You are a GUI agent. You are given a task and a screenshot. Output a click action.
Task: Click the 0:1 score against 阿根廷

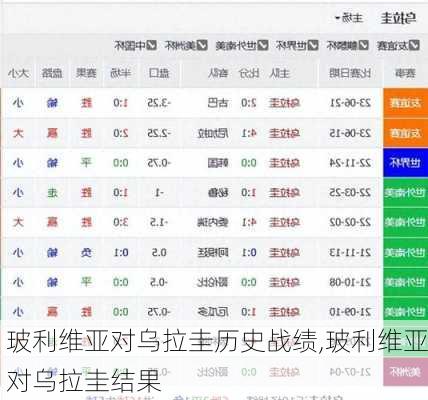coord(249,252)
